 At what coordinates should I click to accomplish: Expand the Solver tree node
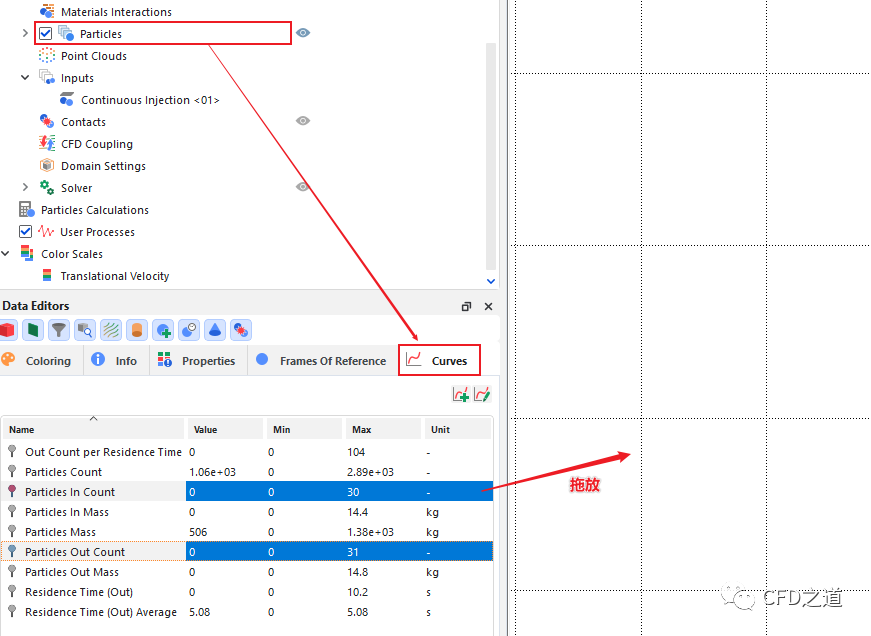(x=25, y=188)
